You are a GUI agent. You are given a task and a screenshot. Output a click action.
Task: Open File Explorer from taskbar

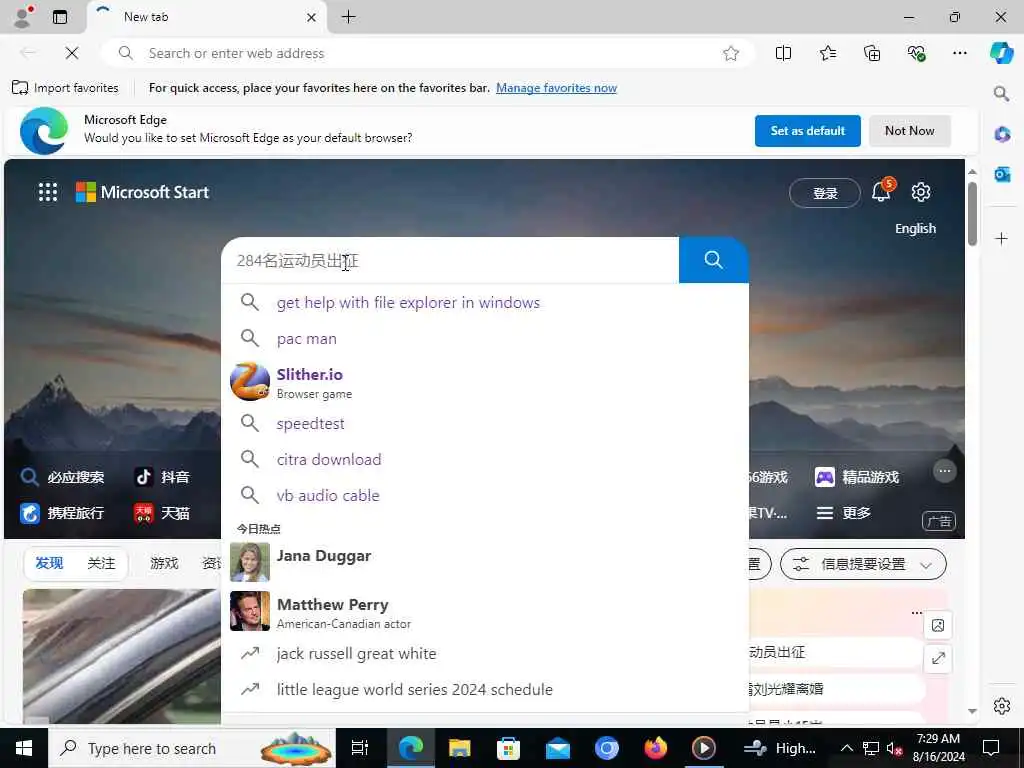click(460, 748)
